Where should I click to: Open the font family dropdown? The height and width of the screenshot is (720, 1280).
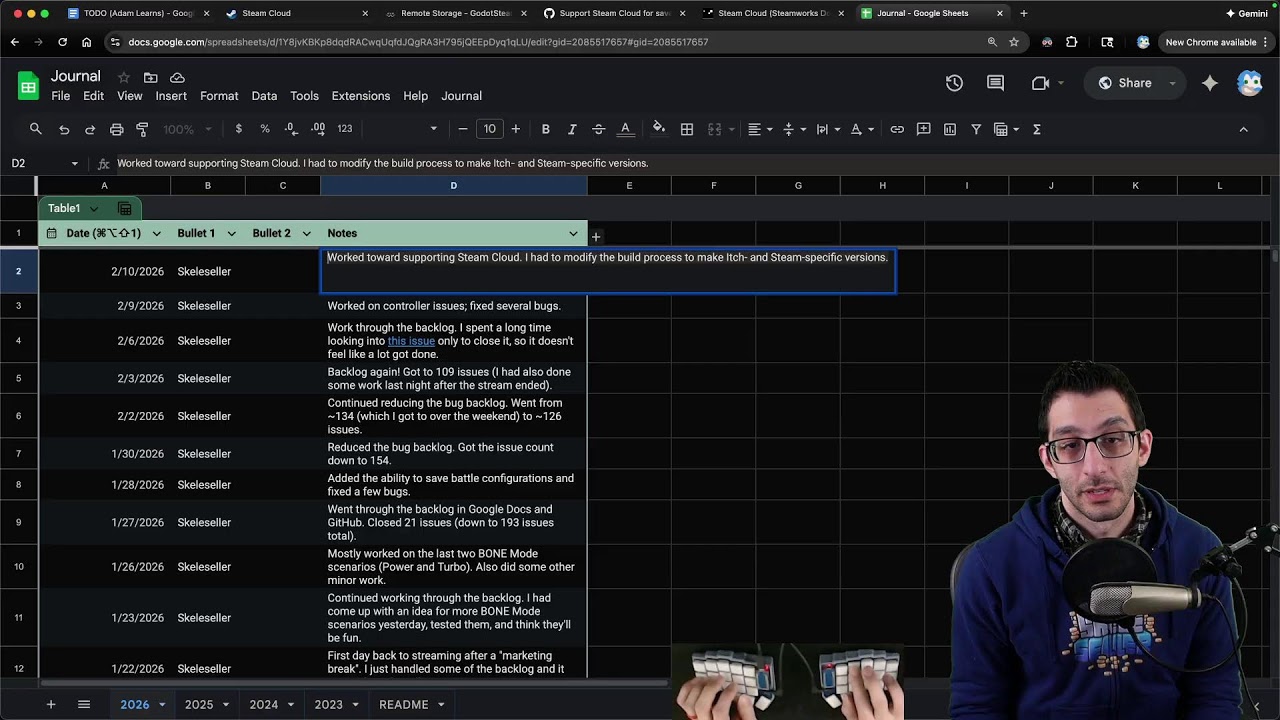404,129
